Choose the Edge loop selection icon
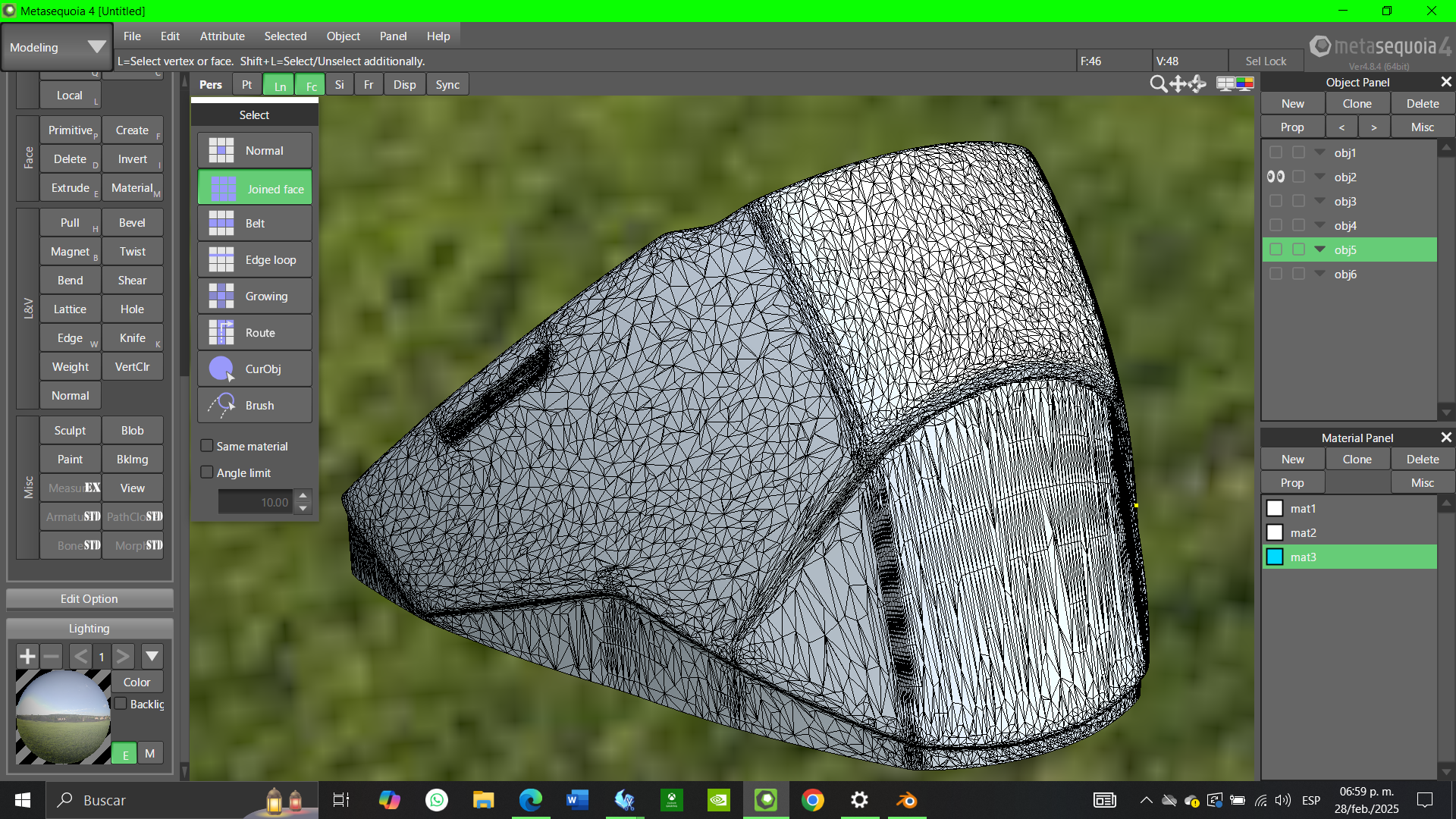Screen dimensions: 1456x819 (221, 260)
